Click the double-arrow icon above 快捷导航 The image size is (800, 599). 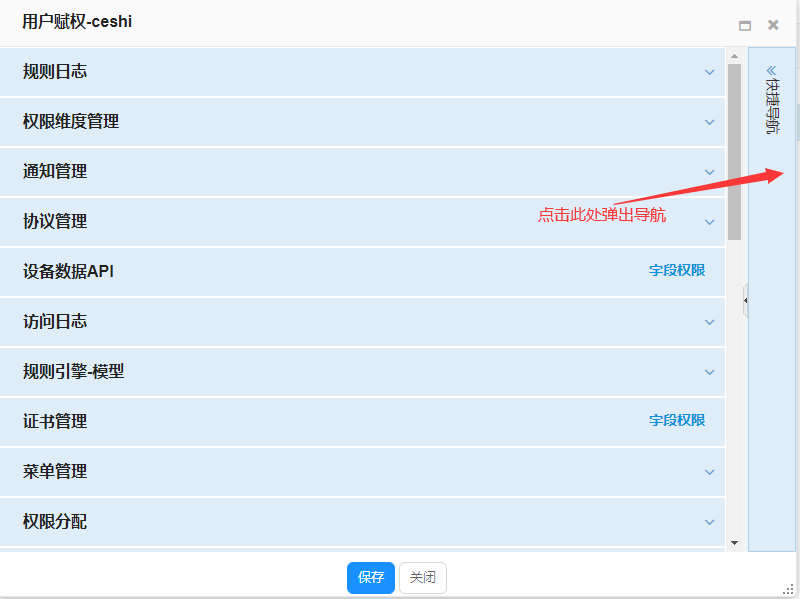pyautogui.click(x=771, y=70)
